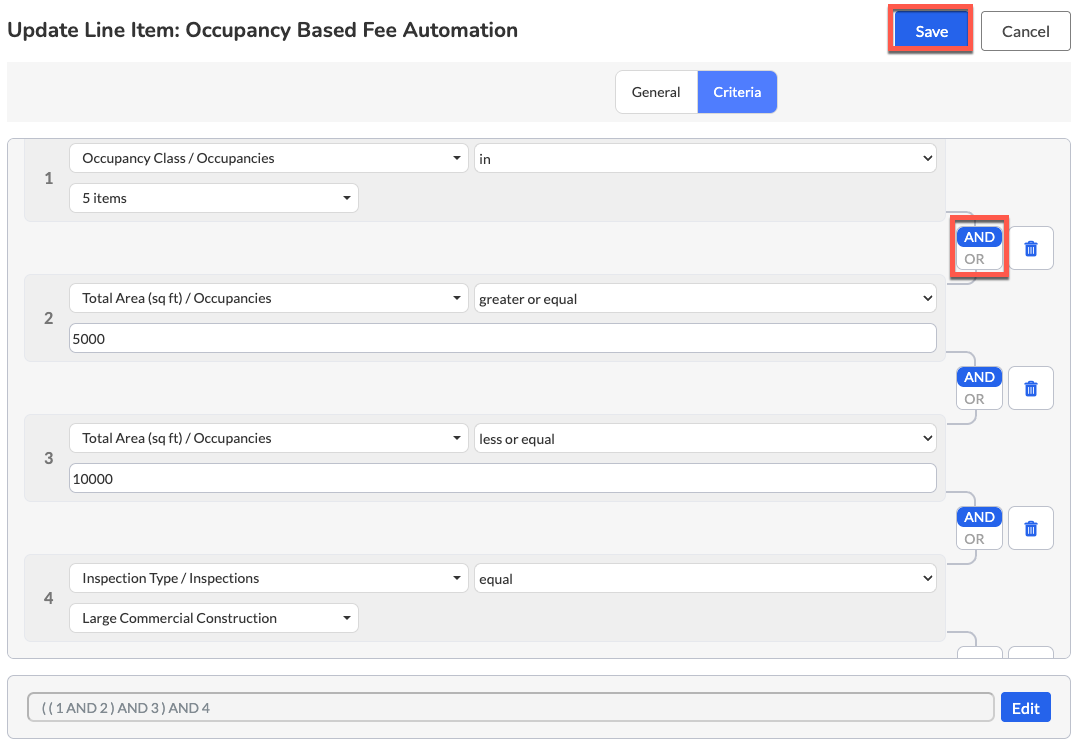Click the row number 3 label

click(x=48, y=458)
